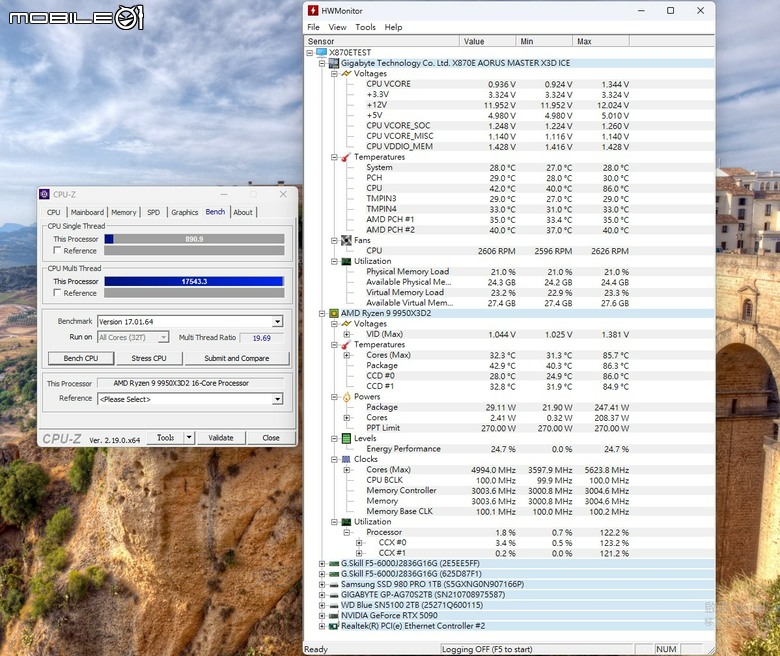Click the Min column header
Screen dimensions: 780x656
[x=544, y=41]
